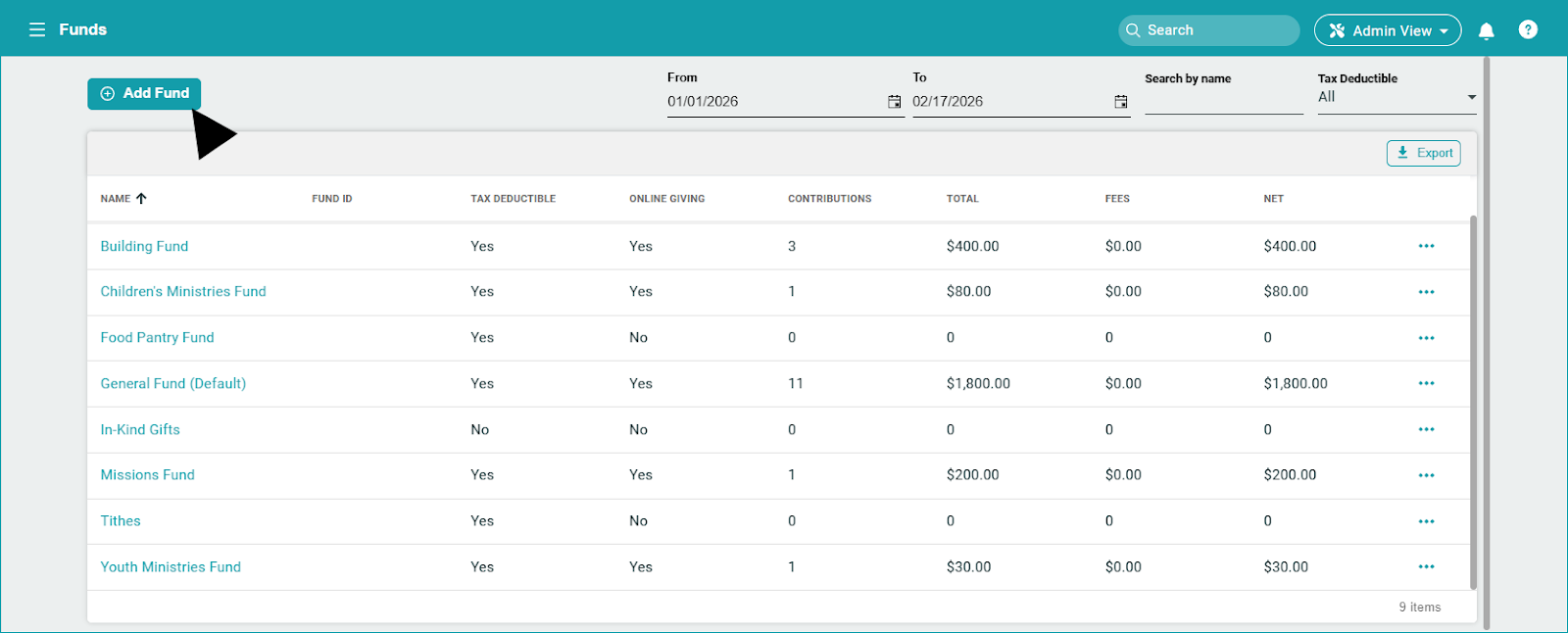
Task: Open the General Fund row actions menu
Action: [1426, 383]
